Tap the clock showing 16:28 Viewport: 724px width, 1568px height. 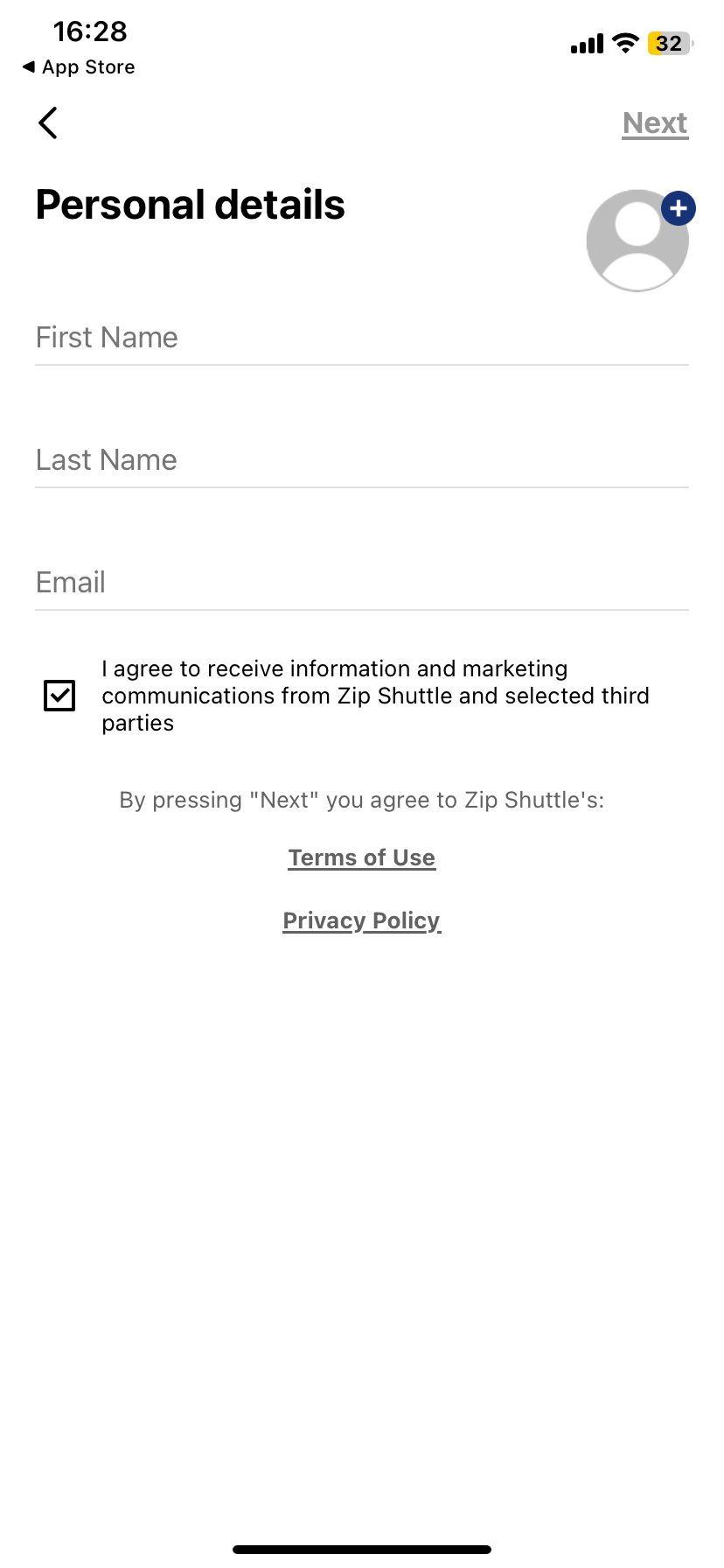pos(90,31)
